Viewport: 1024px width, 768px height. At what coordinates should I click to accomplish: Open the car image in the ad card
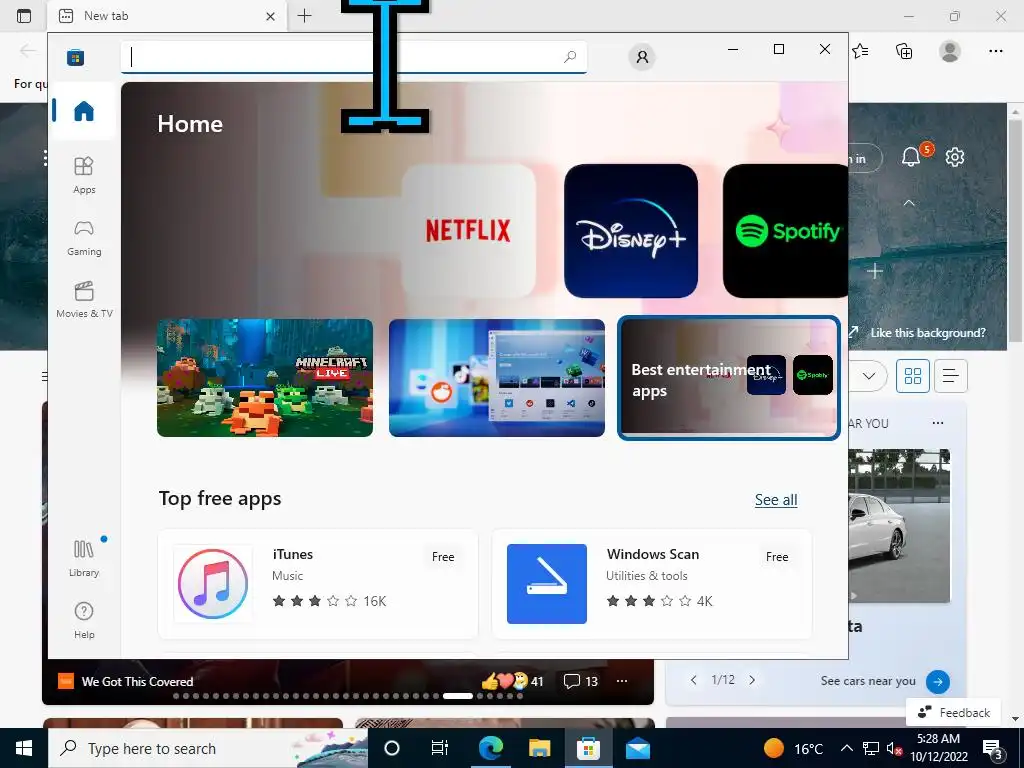coord(899,526)
